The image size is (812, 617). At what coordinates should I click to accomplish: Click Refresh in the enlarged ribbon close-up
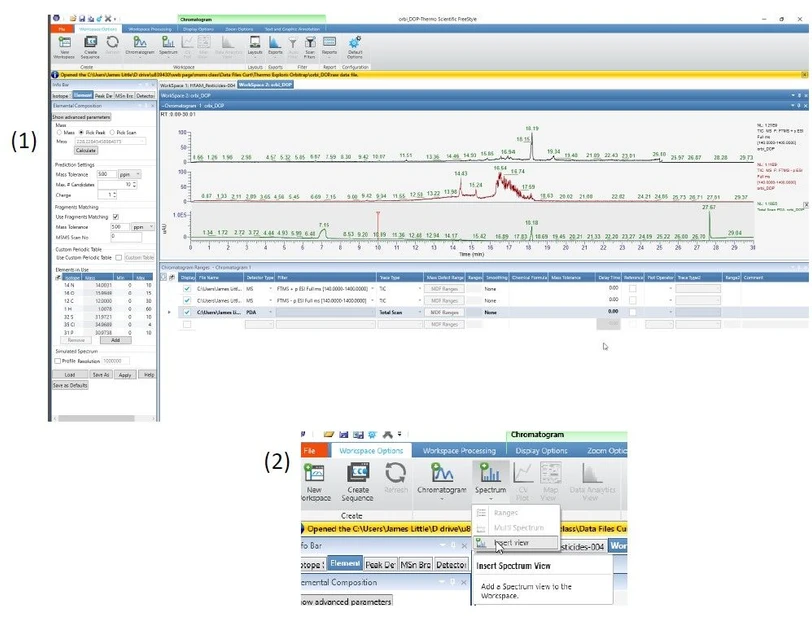point(396,479)
